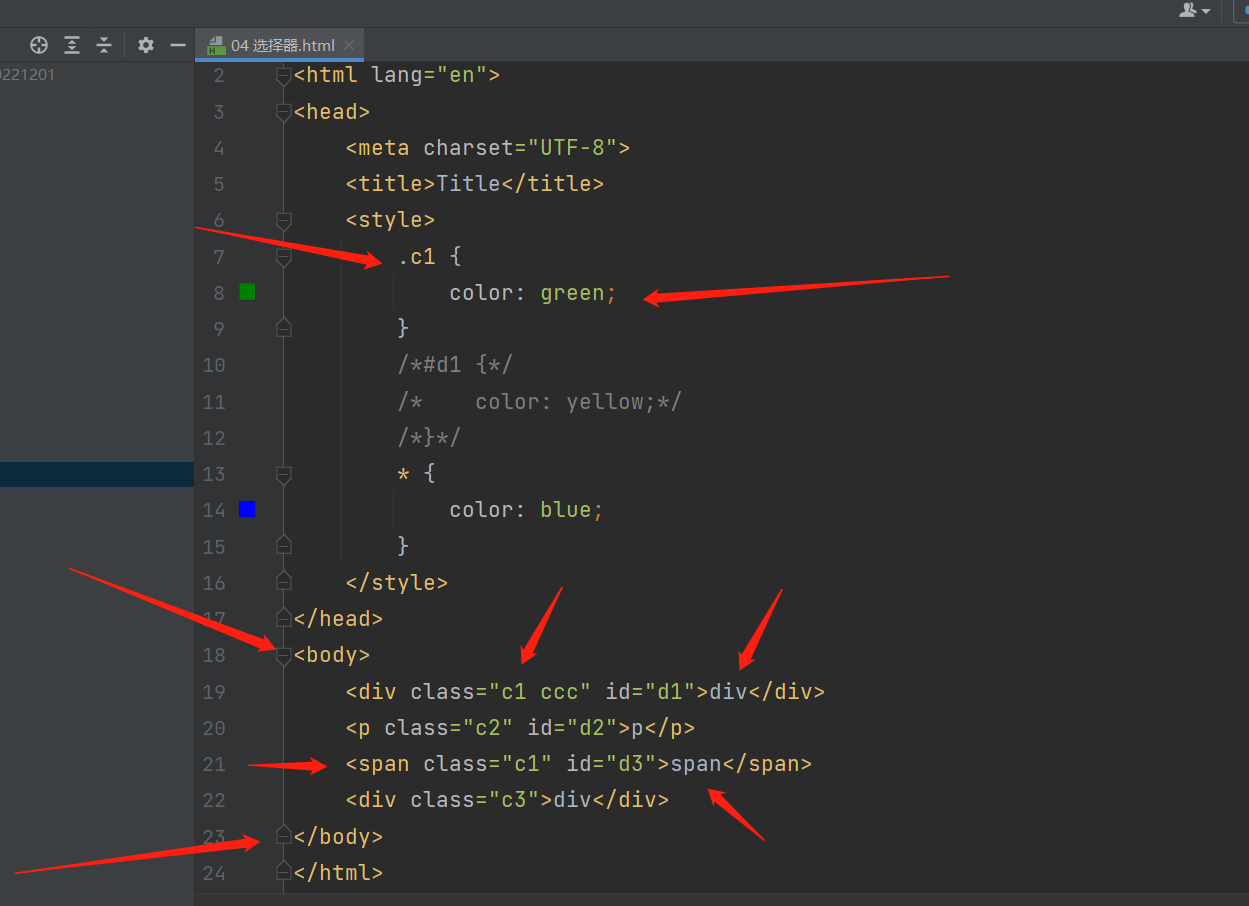Collapse the * selector rule fold marker
Image resolution: width=1249 pixels, height=906 pixels.
[284, 474]
